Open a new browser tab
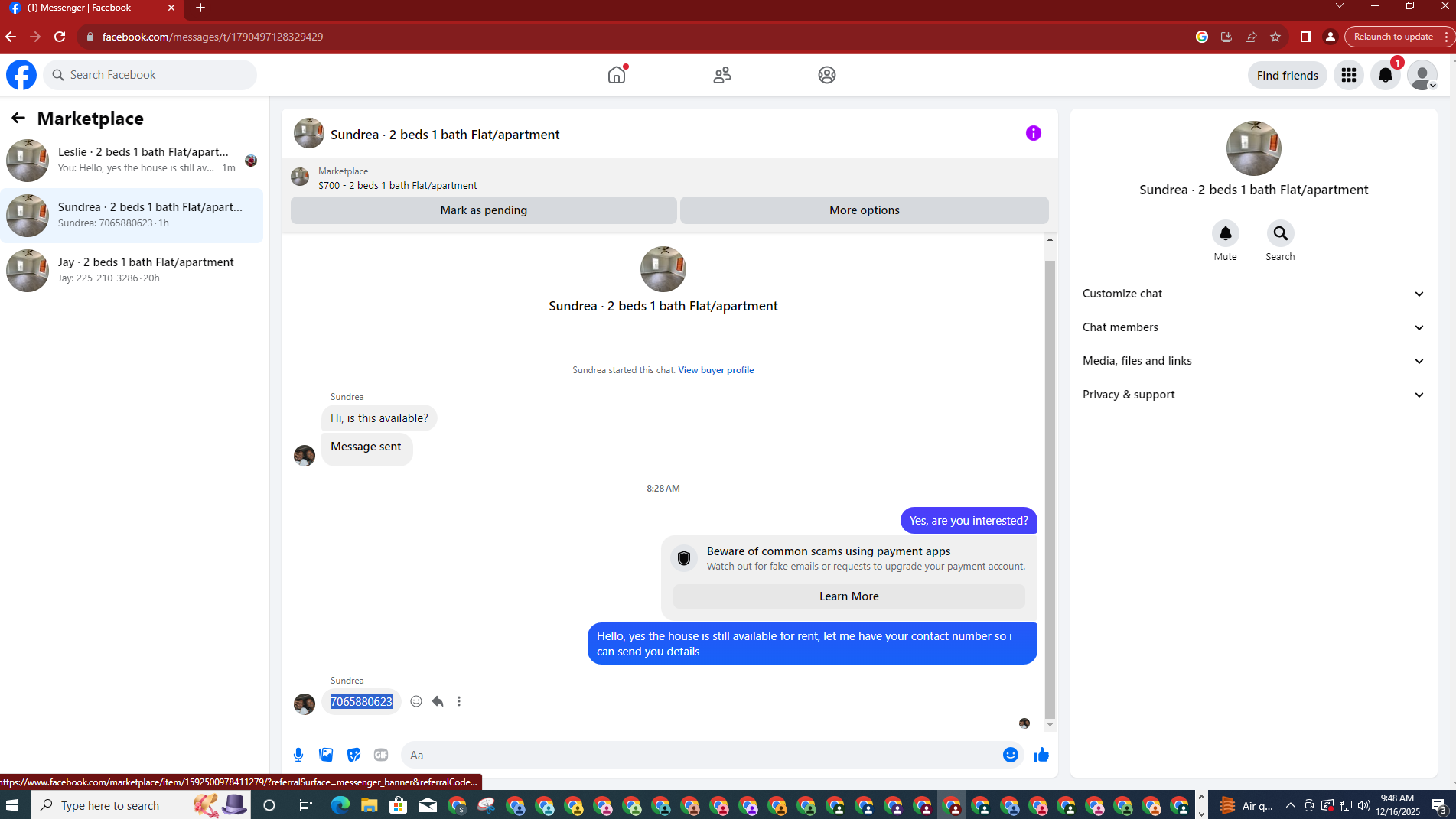 tap(200, 8)
